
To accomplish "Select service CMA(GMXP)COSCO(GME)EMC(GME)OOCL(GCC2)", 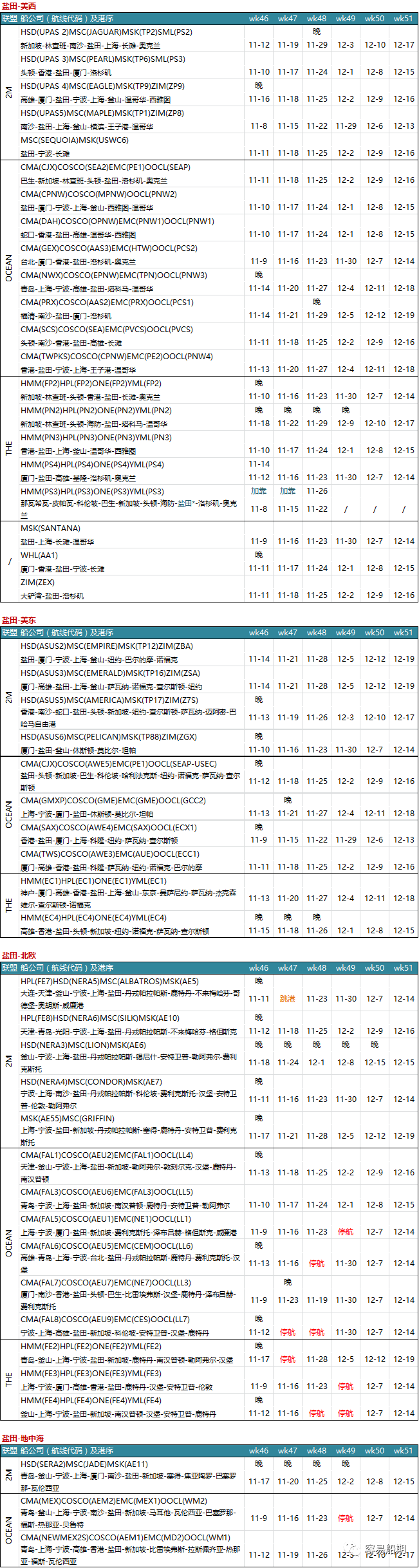I will (x=113, y=800).
